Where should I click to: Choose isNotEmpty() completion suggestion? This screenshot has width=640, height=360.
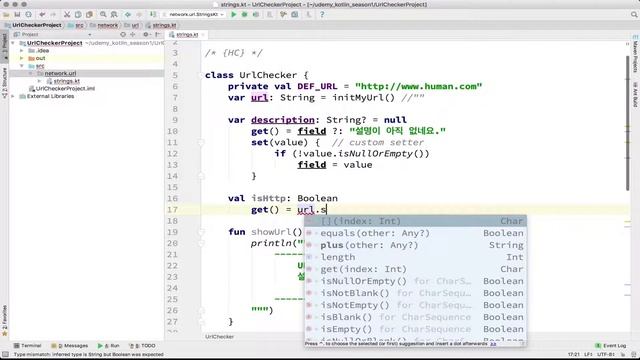(x=416, y=305)
